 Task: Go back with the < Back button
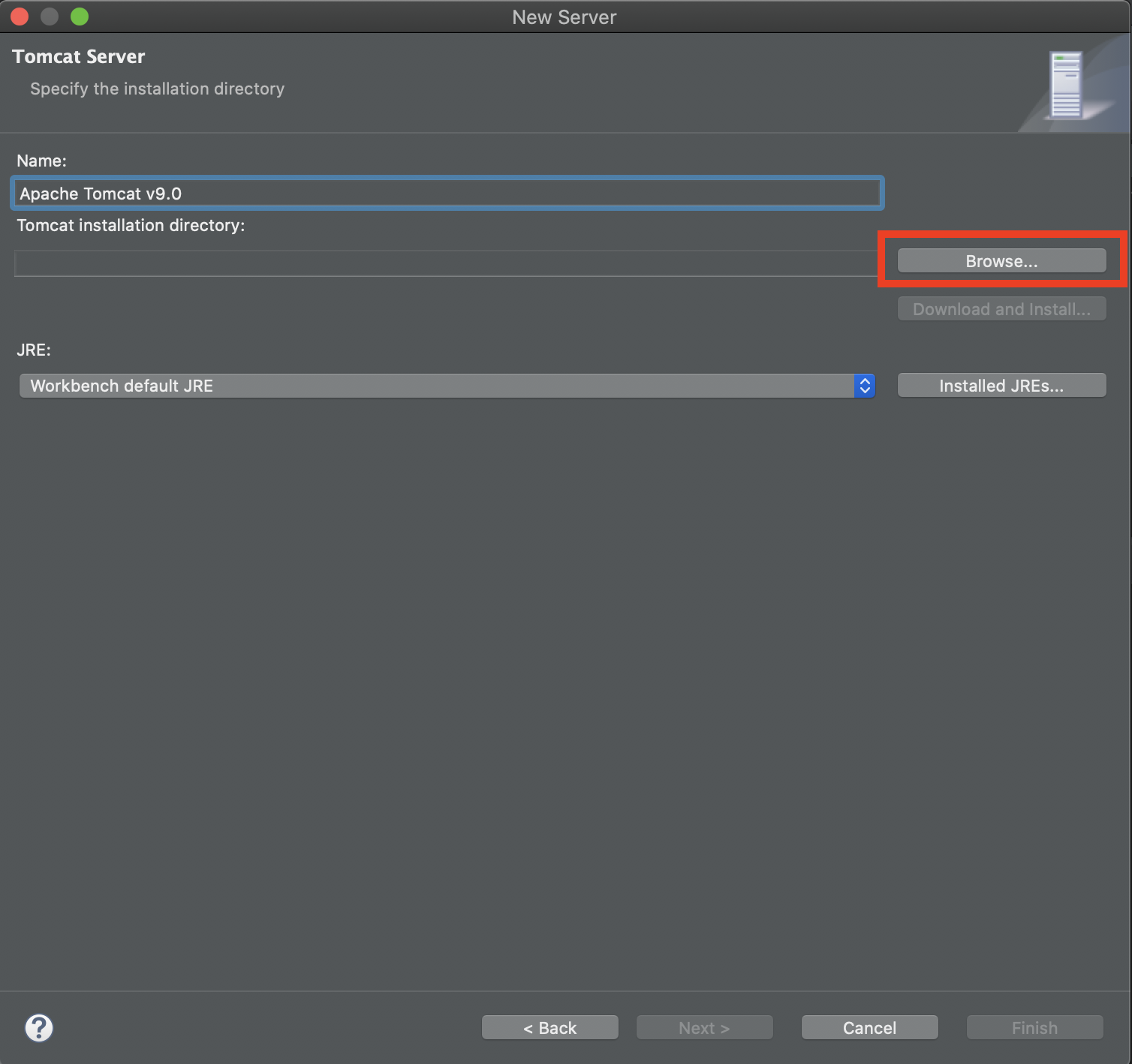click(550, 1028)
